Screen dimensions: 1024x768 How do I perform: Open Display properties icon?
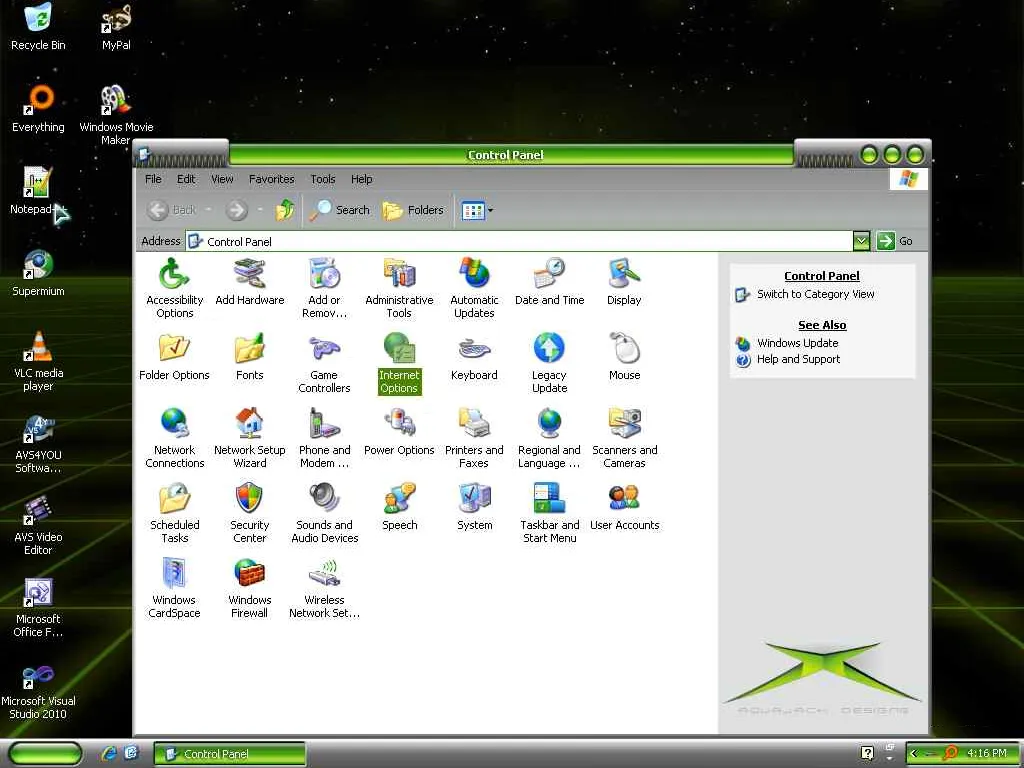[x=624, y=282]
